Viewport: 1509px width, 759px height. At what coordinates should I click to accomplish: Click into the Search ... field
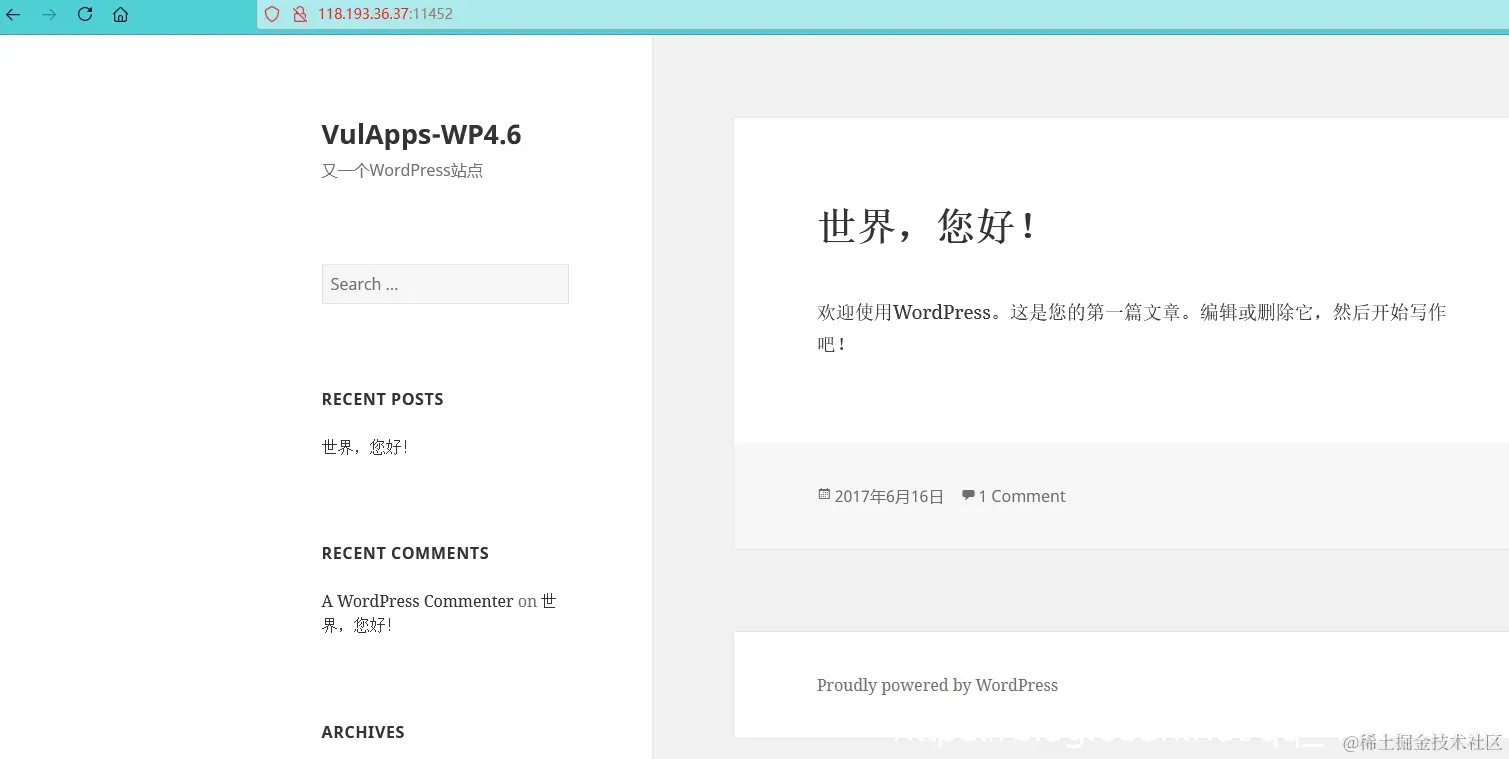tap(445, 284)
